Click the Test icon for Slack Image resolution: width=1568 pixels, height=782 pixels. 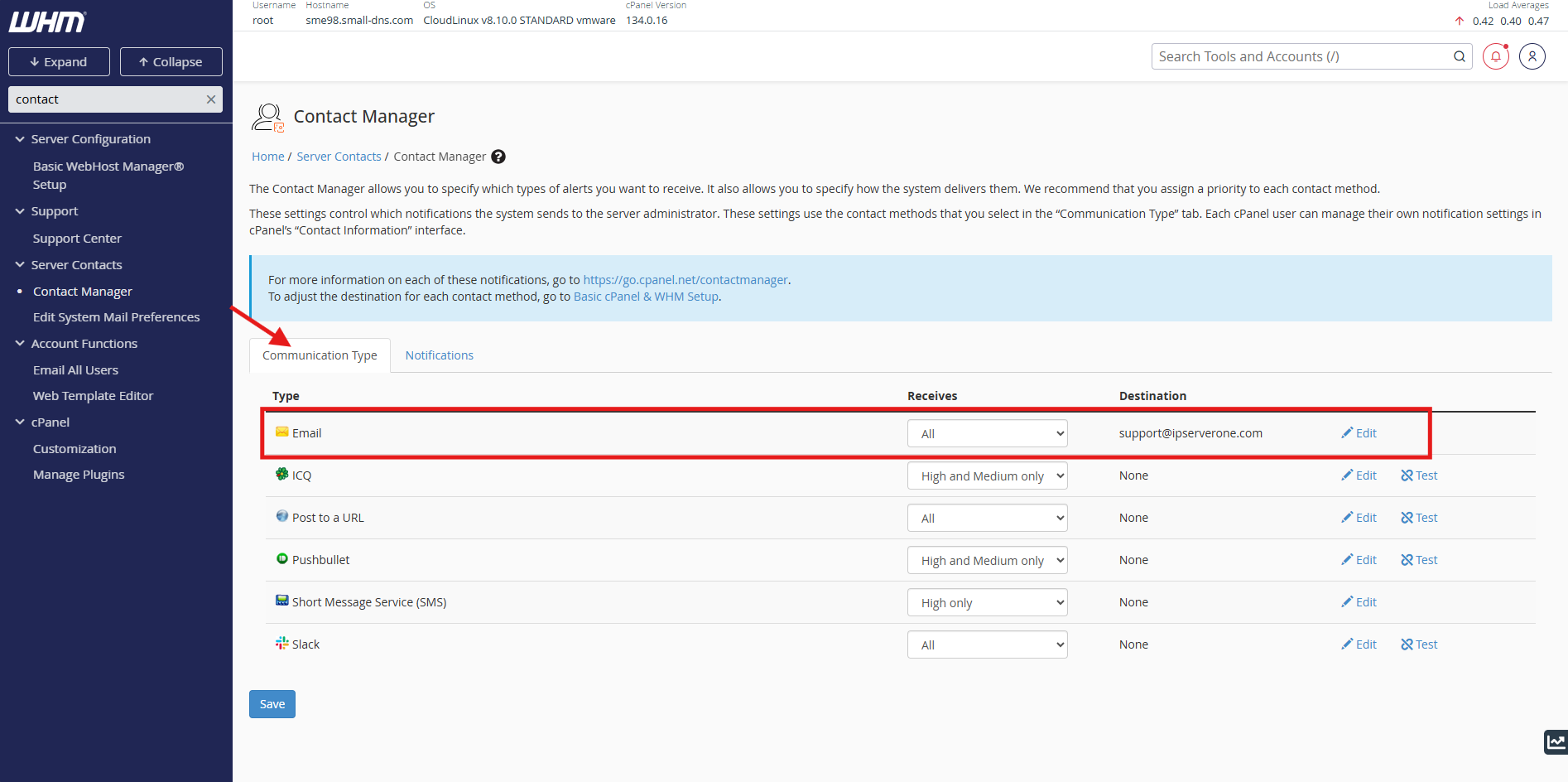pyautogui.click(x=1419, y=644)
